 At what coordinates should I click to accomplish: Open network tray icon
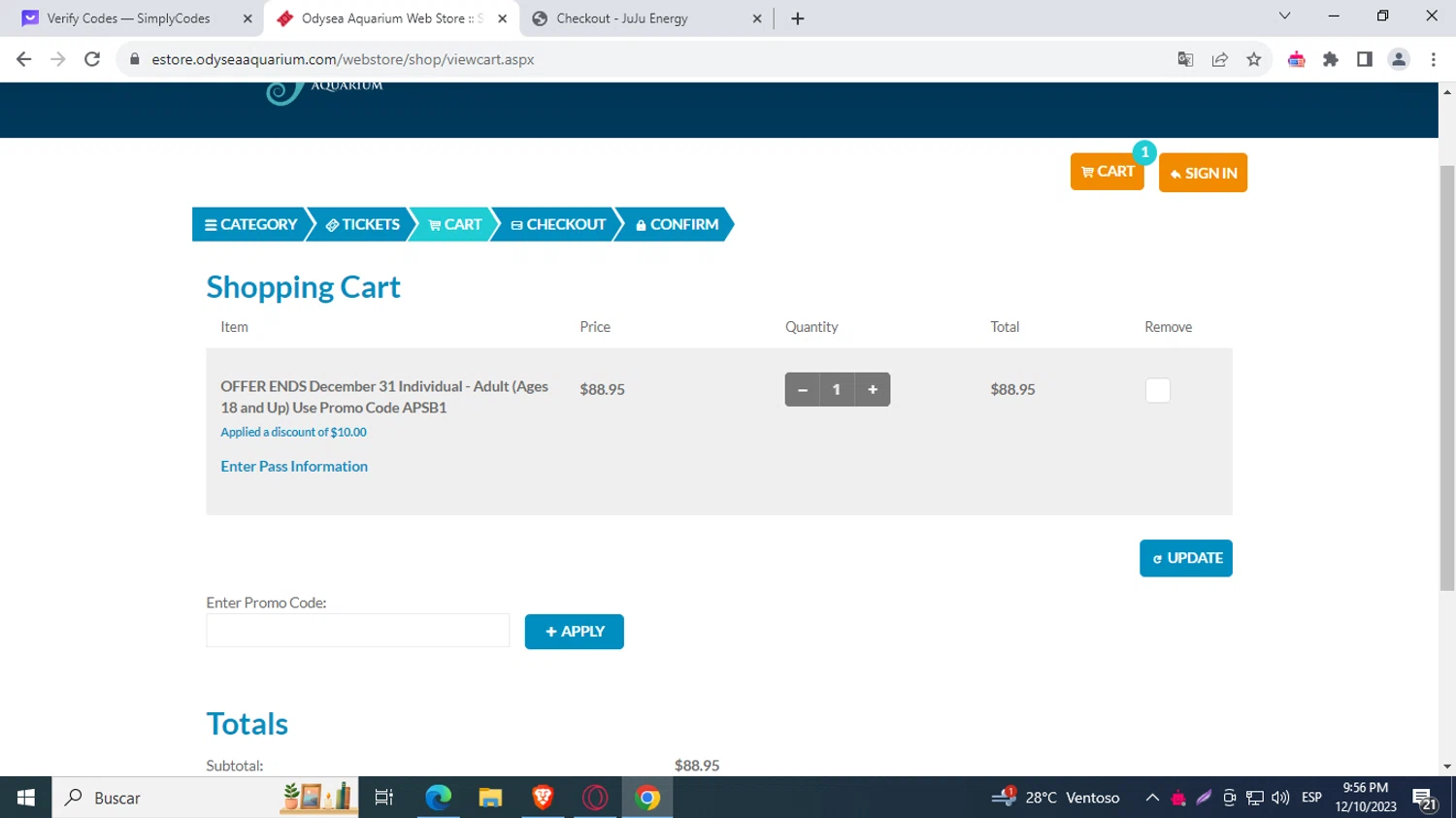click(1255, 798)
